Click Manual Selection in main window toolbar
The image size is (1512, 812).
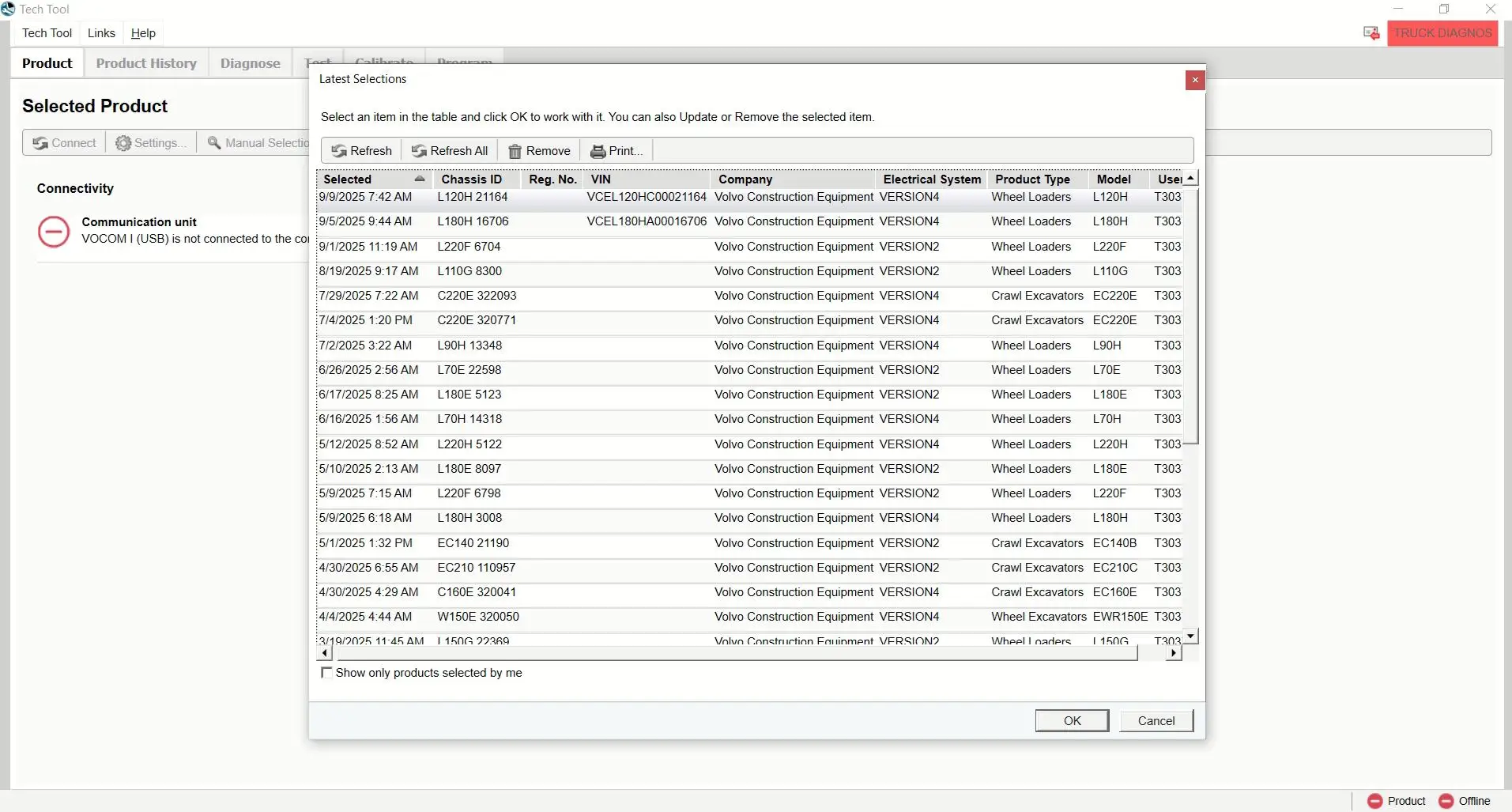tap(257, 143)
